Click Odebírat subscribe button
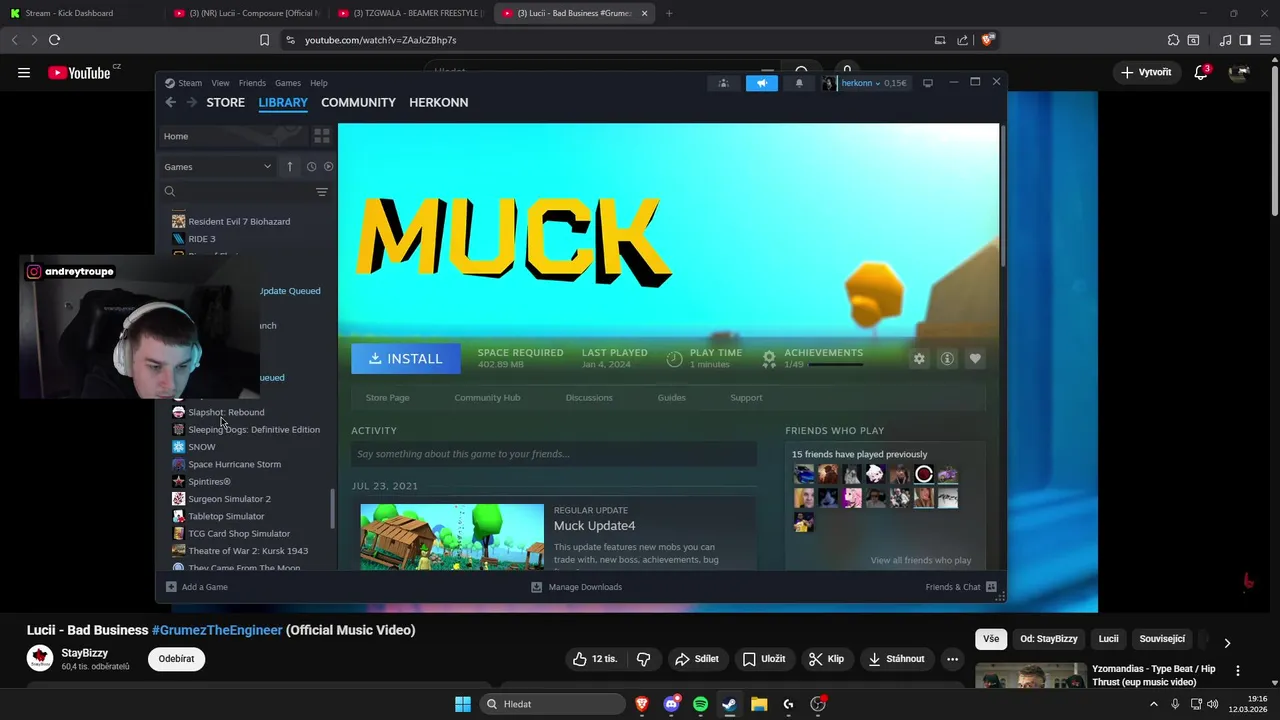The height and width of the screenshot is (720, 1280). pos(176,659)
